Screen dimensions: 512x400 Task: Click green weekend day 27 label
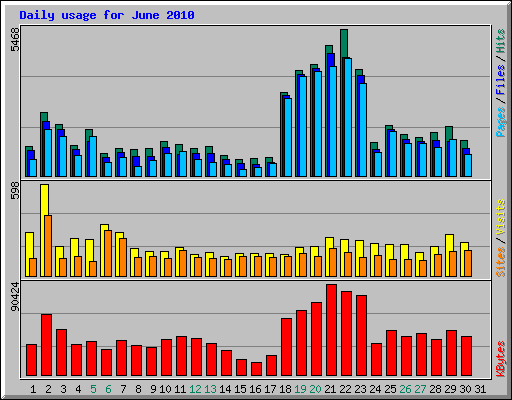420,389
